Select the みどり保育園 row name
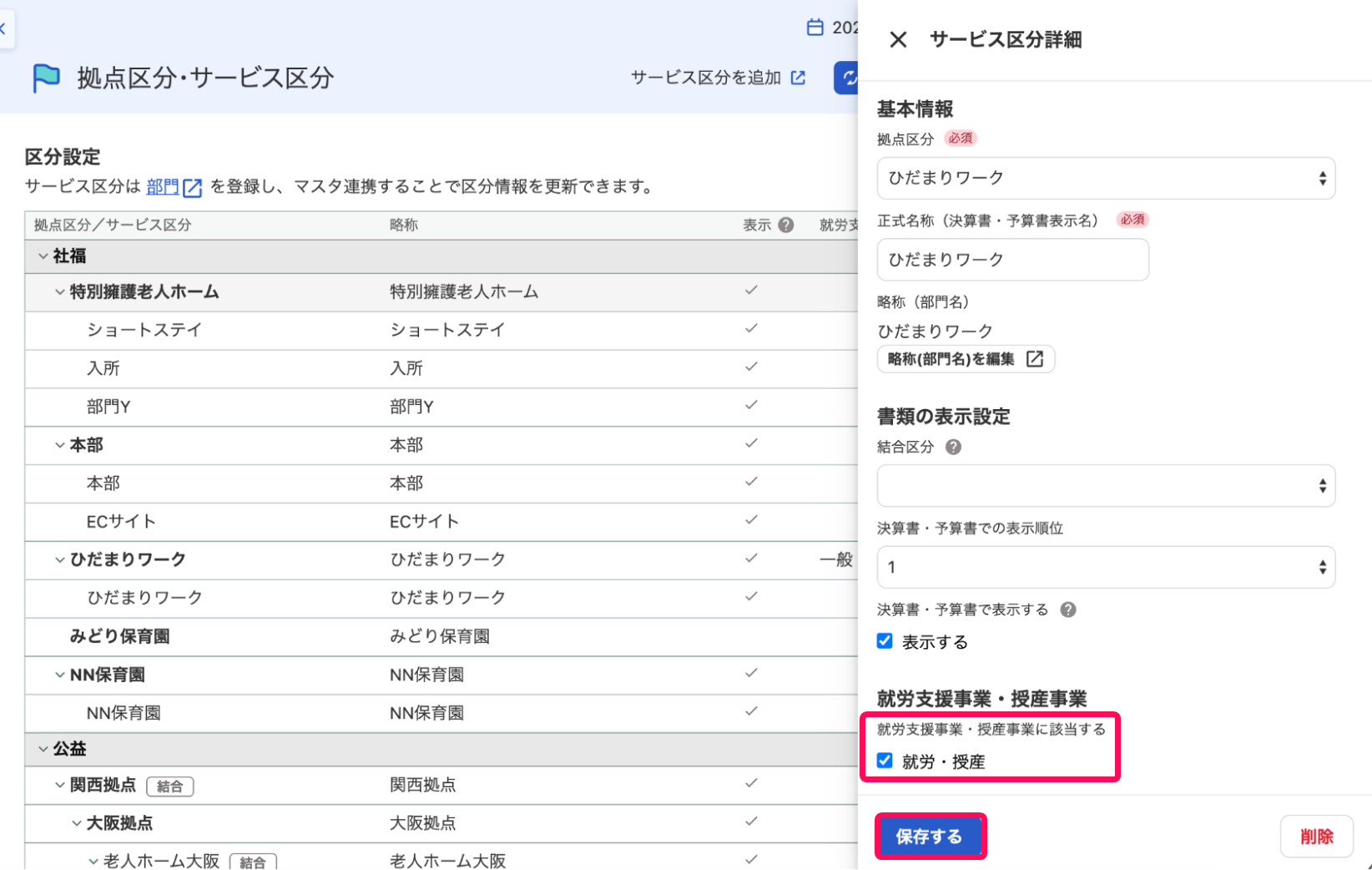Viewport: 1372px width, 870px height. pyautogui.click(x=120, y=636)
